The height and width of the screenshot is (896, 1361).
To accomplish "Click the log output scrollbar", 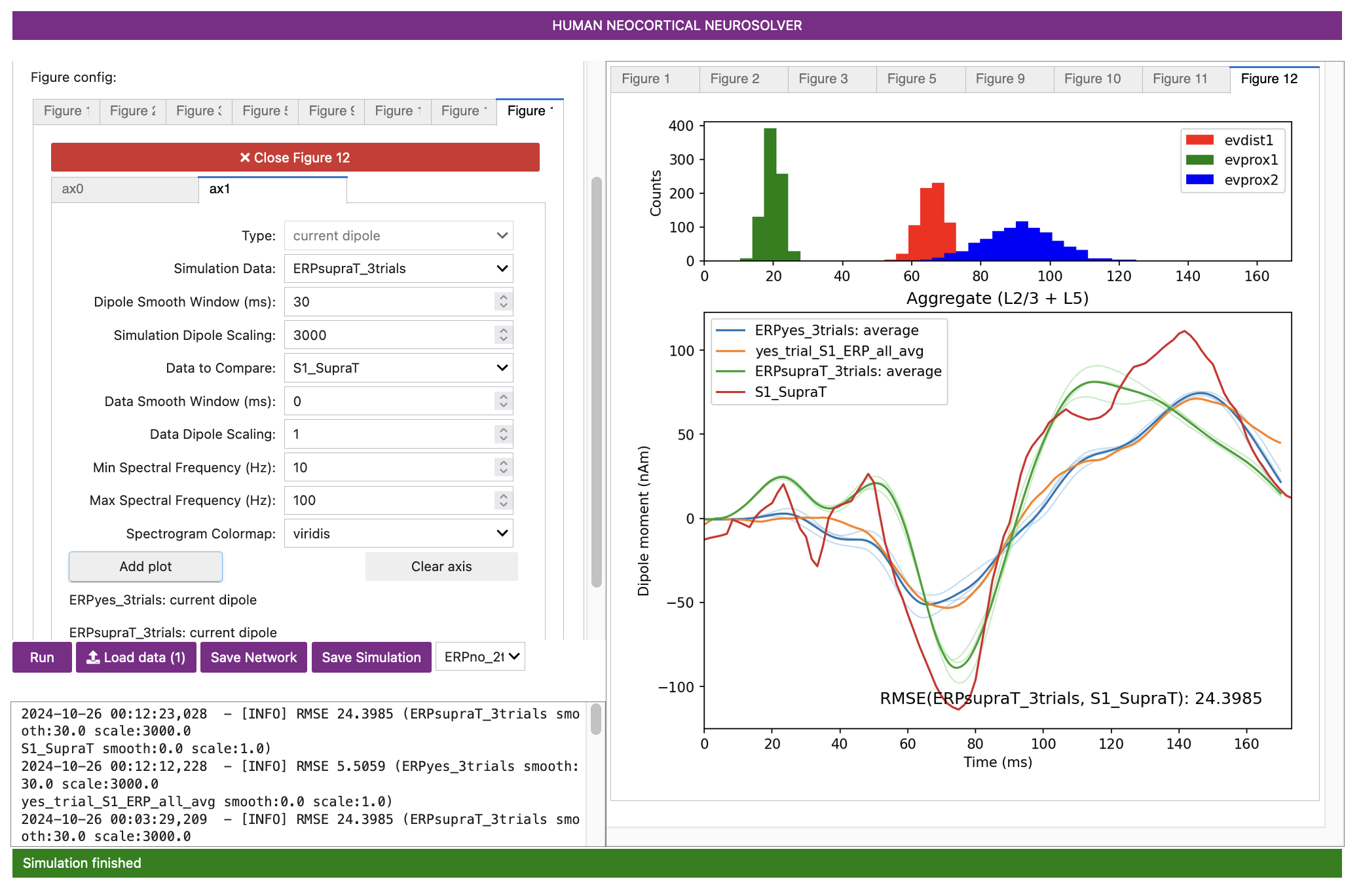I will point(595,720).
